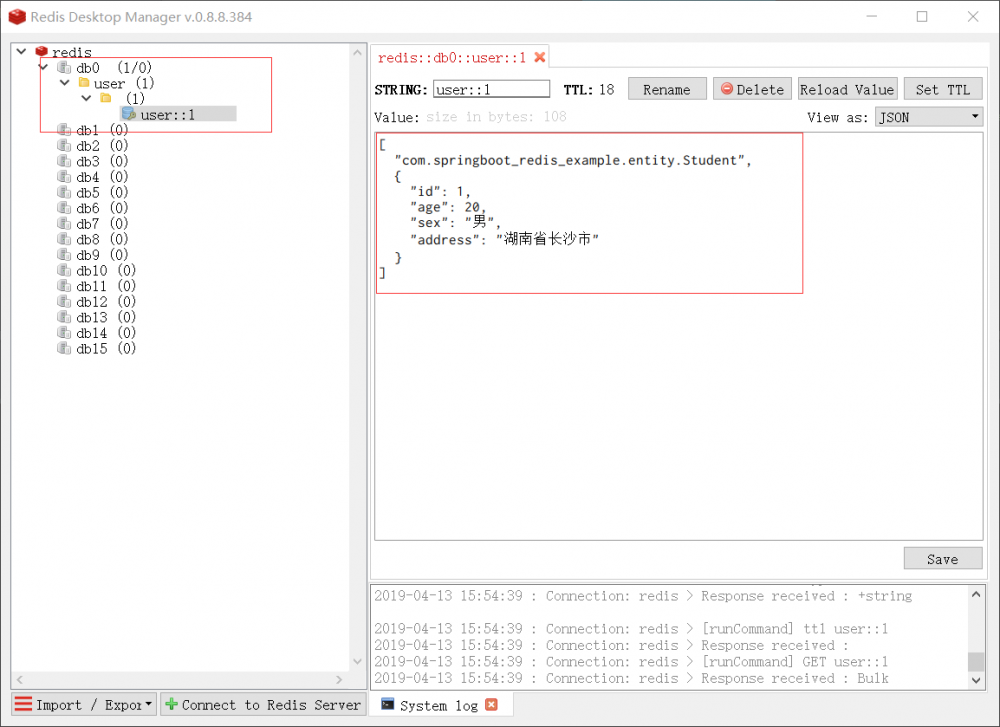Image resolution: width=1000 pixels, height=727 pixels.
Task: Click the db1 database icon
Action: pos(63,129)
